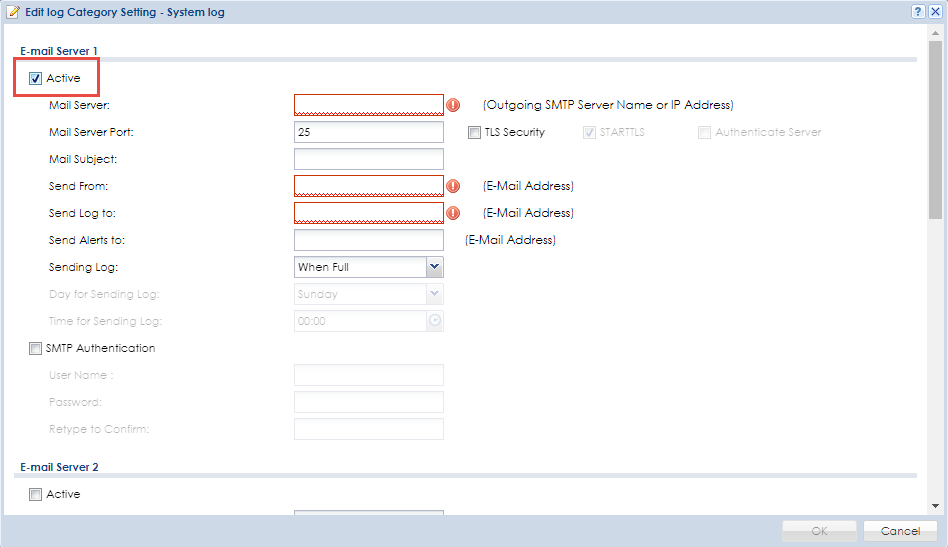Click the Mail Server Port field
This screenshot has width=948, height=547.
[369, 132]
